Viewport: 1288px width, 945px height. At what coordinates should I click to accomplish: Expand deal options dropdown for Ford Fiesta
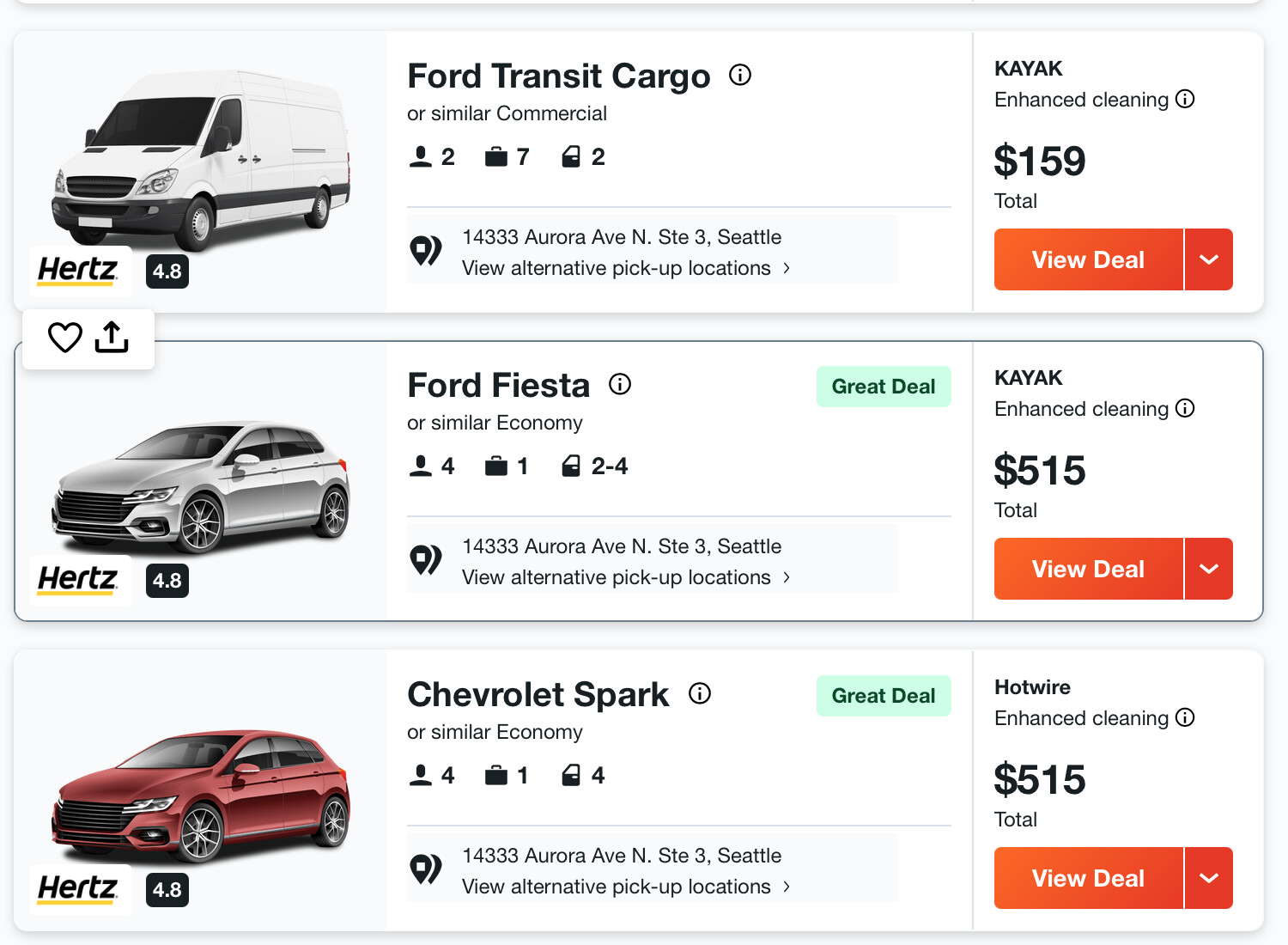pyautogui.click(x=1209, y=569)
